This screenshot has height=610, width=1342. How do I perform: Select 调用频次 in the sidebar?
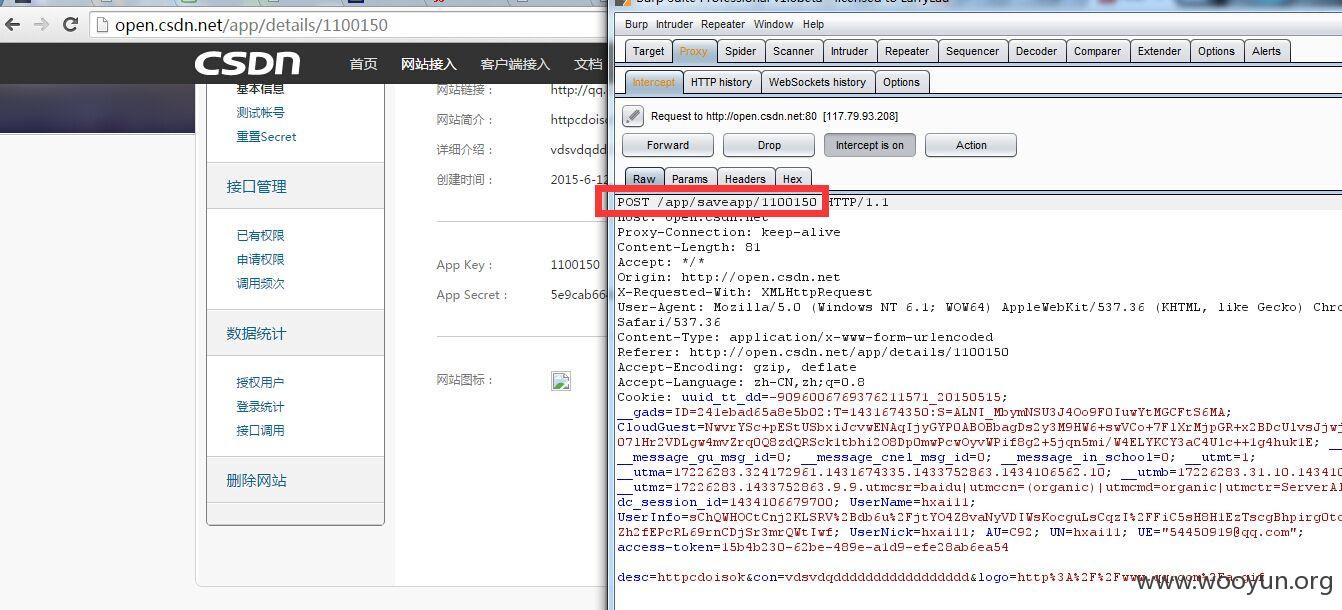pyautogui.click(x=260, y=284)
